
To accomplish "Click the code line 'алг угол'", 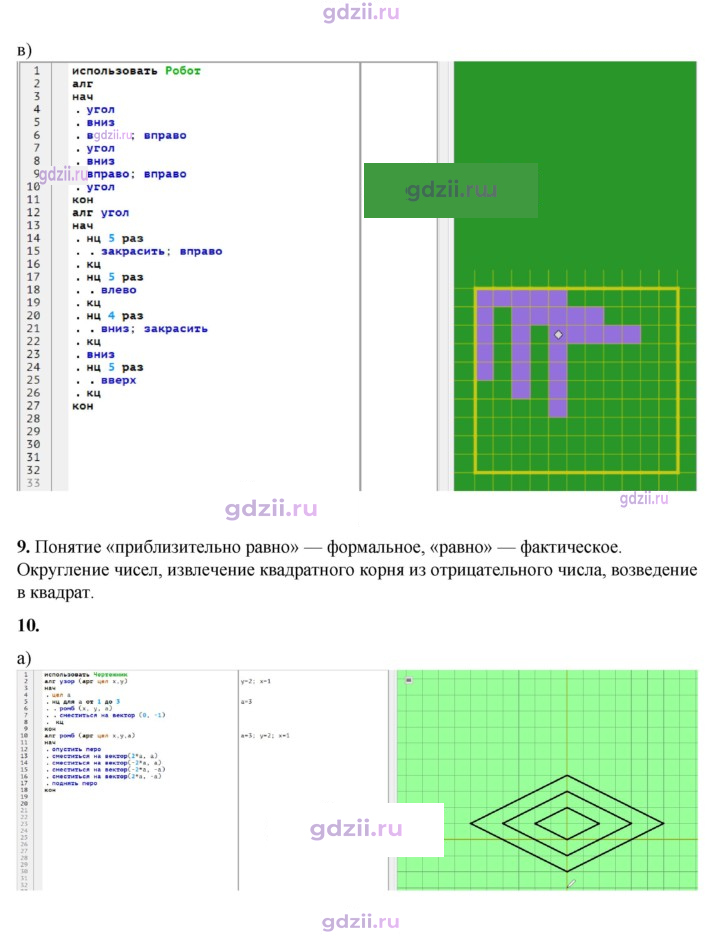I will [100, 213].
